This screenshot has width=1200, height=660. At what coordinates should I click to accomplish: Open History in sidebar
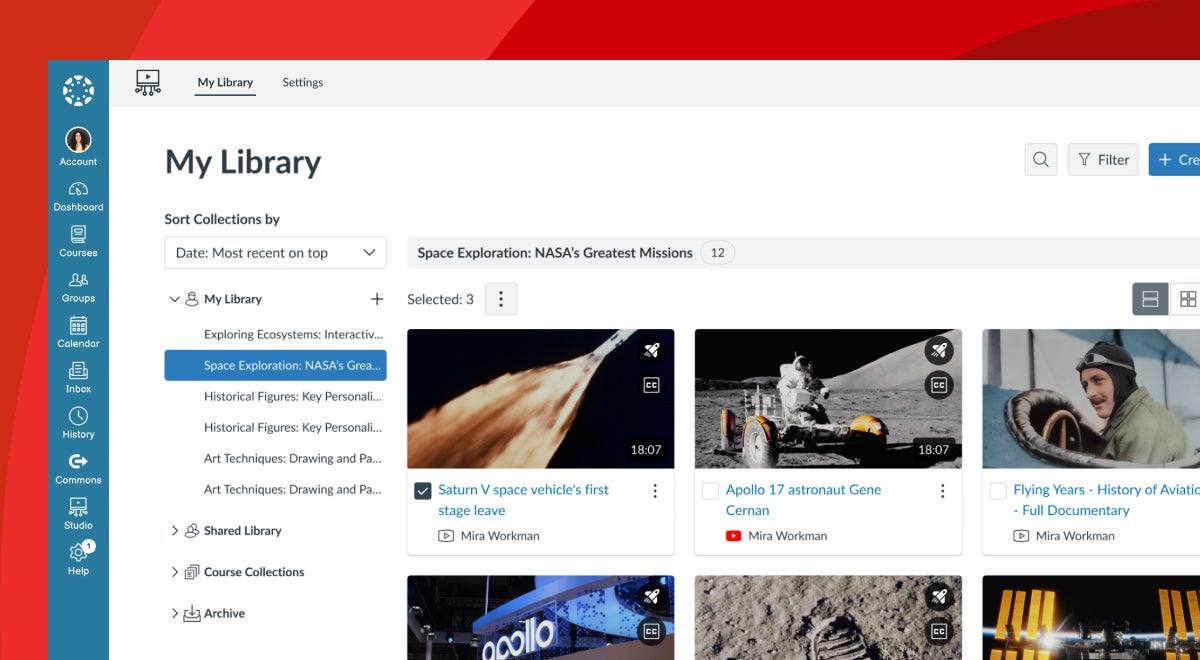(x=78, y=423)
